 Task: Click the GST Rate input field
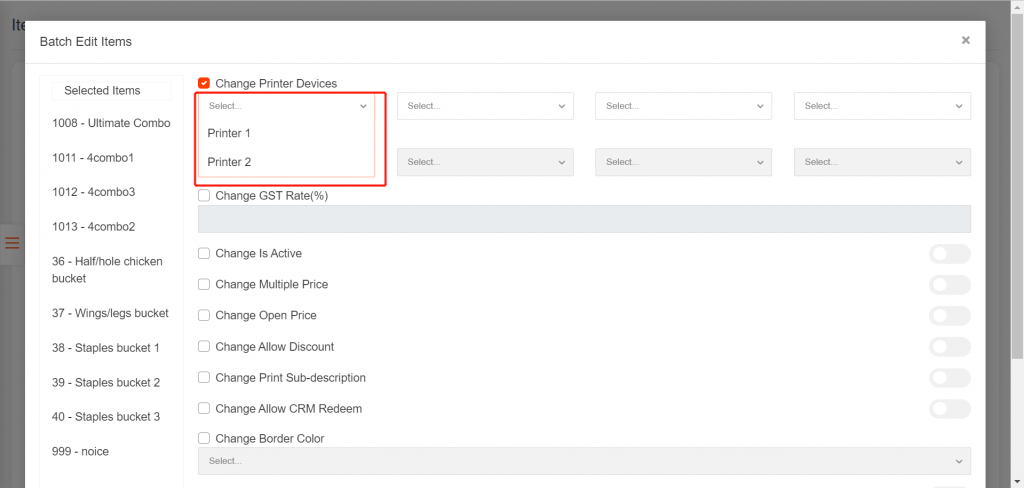[x=584, y=219]
